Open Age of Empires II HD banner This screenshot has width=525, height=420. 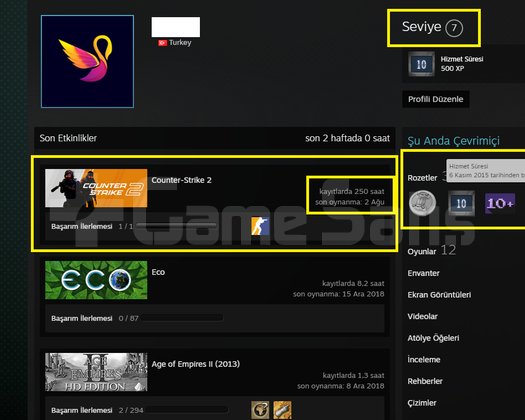(96, 372)
